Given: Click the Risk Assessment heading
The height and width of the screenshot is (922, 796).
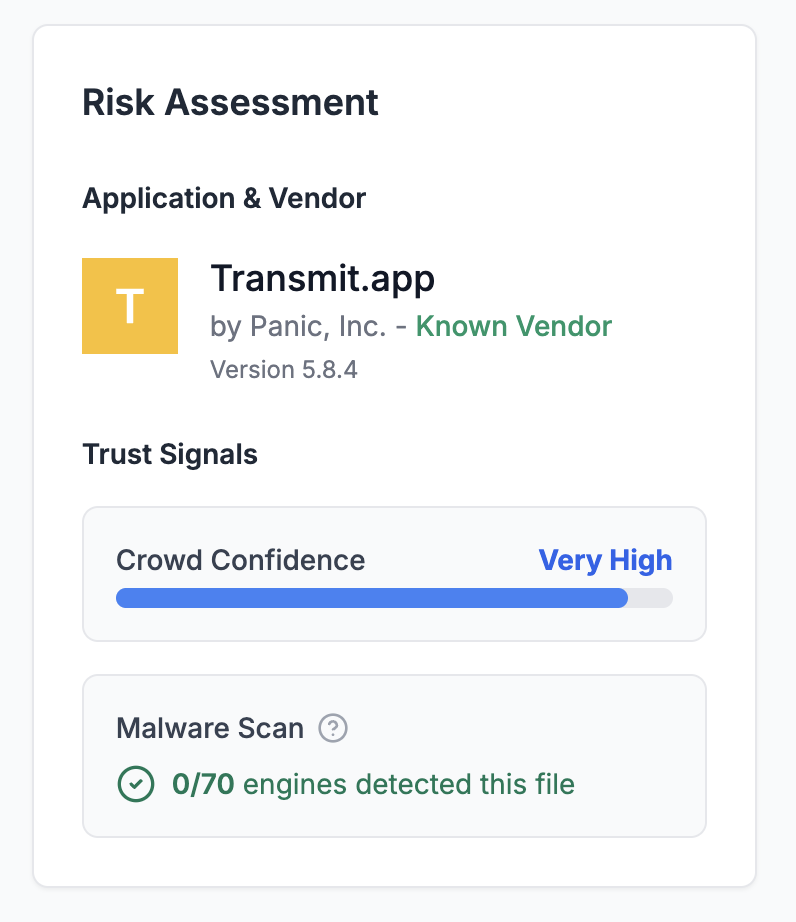Looking at the screenshot, I should [230, 103].
